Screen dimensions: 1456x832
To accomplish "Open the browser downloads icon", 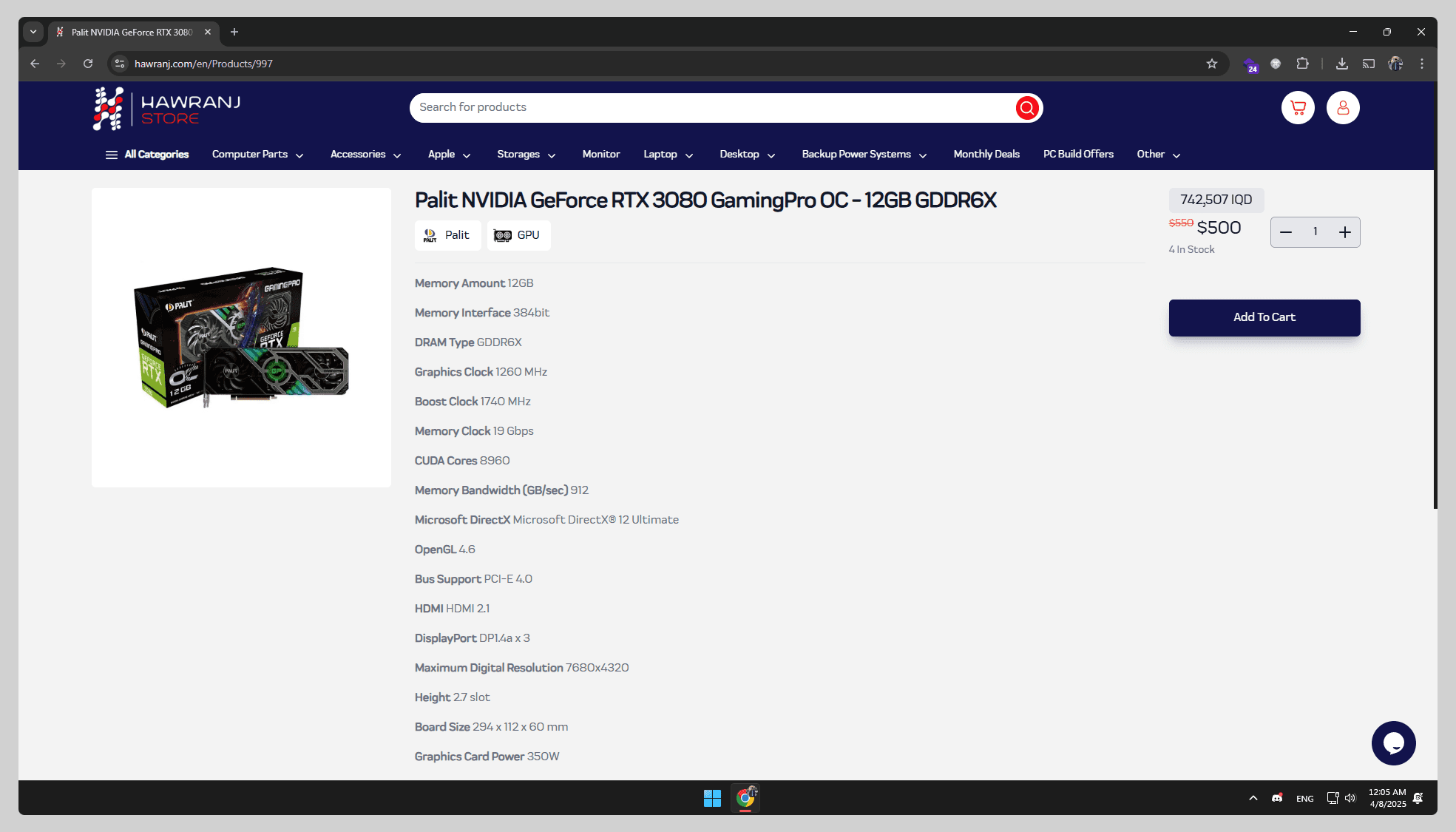I will tap(1342, 64).
